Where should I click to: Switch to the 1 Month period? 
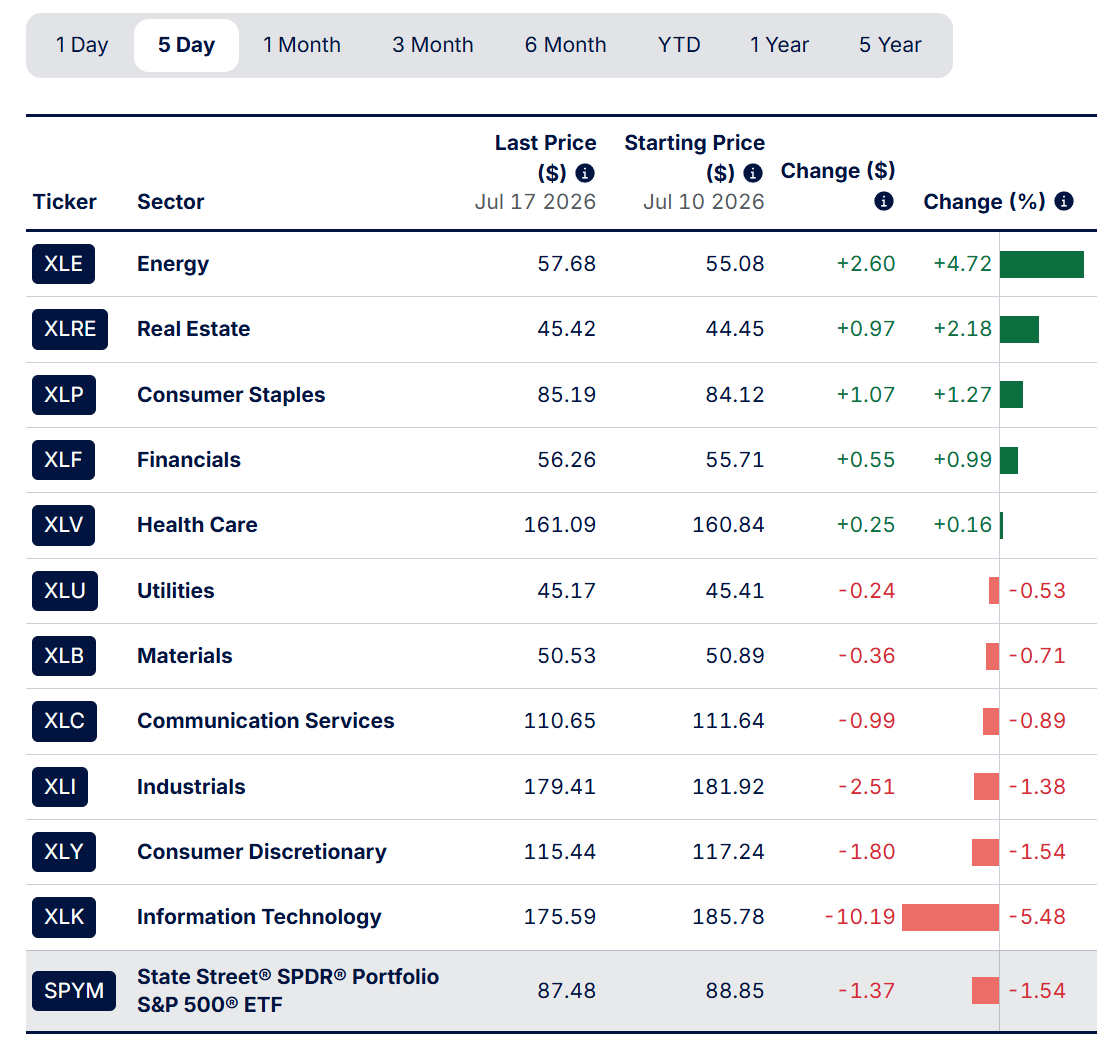pyautogui.click(x=302, y=45)
